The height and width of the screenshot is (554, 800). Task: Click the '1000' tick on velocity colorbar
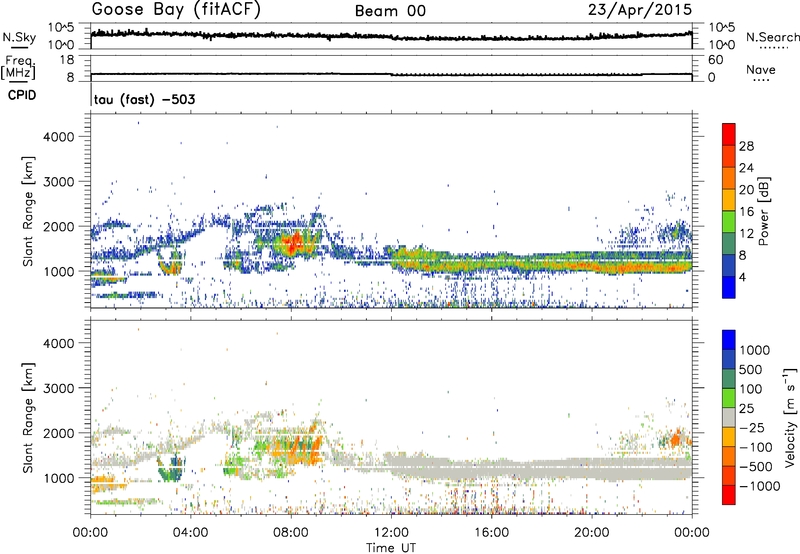755,350
